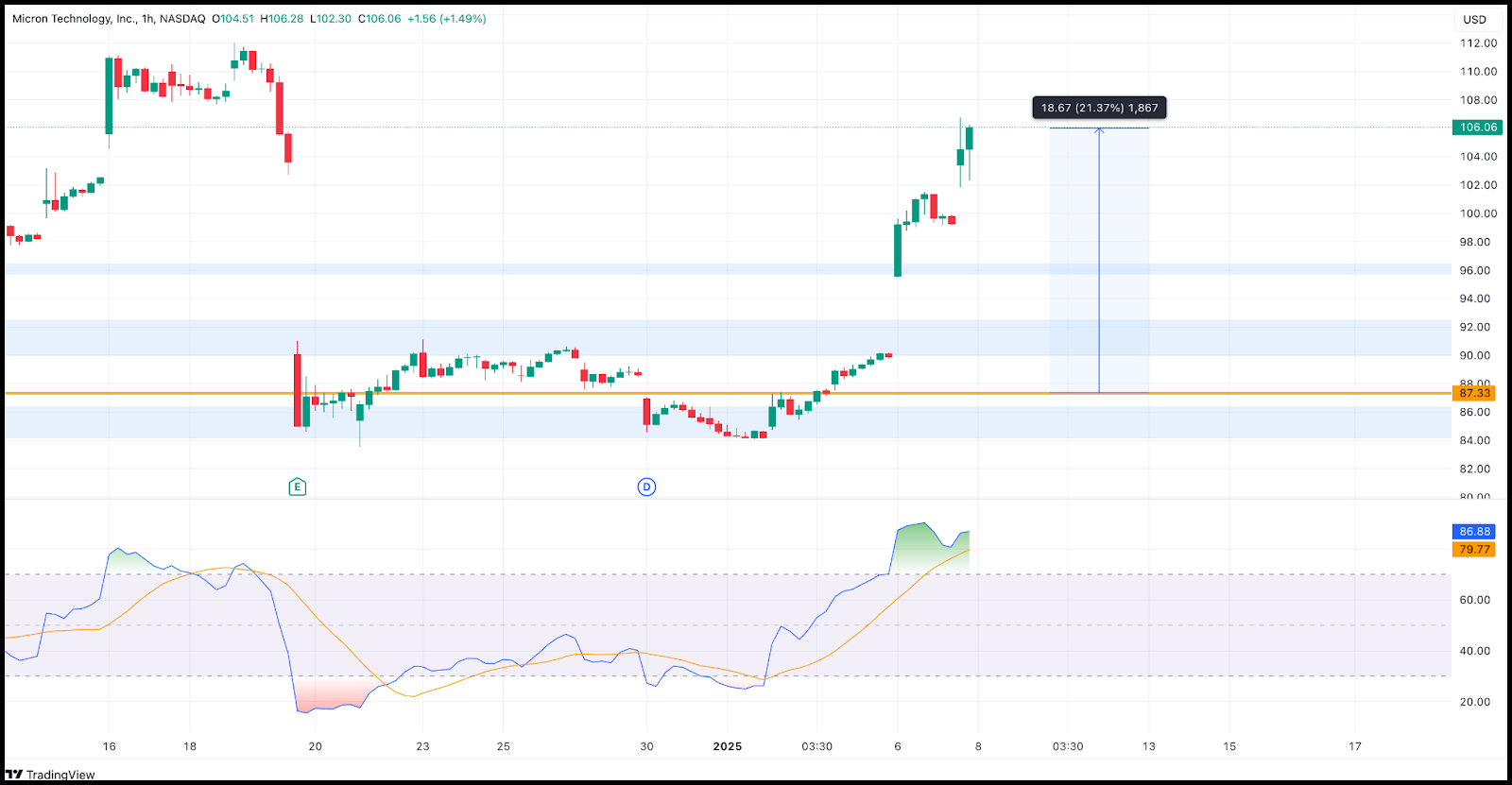Click the time axis label 6
Image resolution: width=1512 pixels, height=785 pixels.
(x=898, y=746)
